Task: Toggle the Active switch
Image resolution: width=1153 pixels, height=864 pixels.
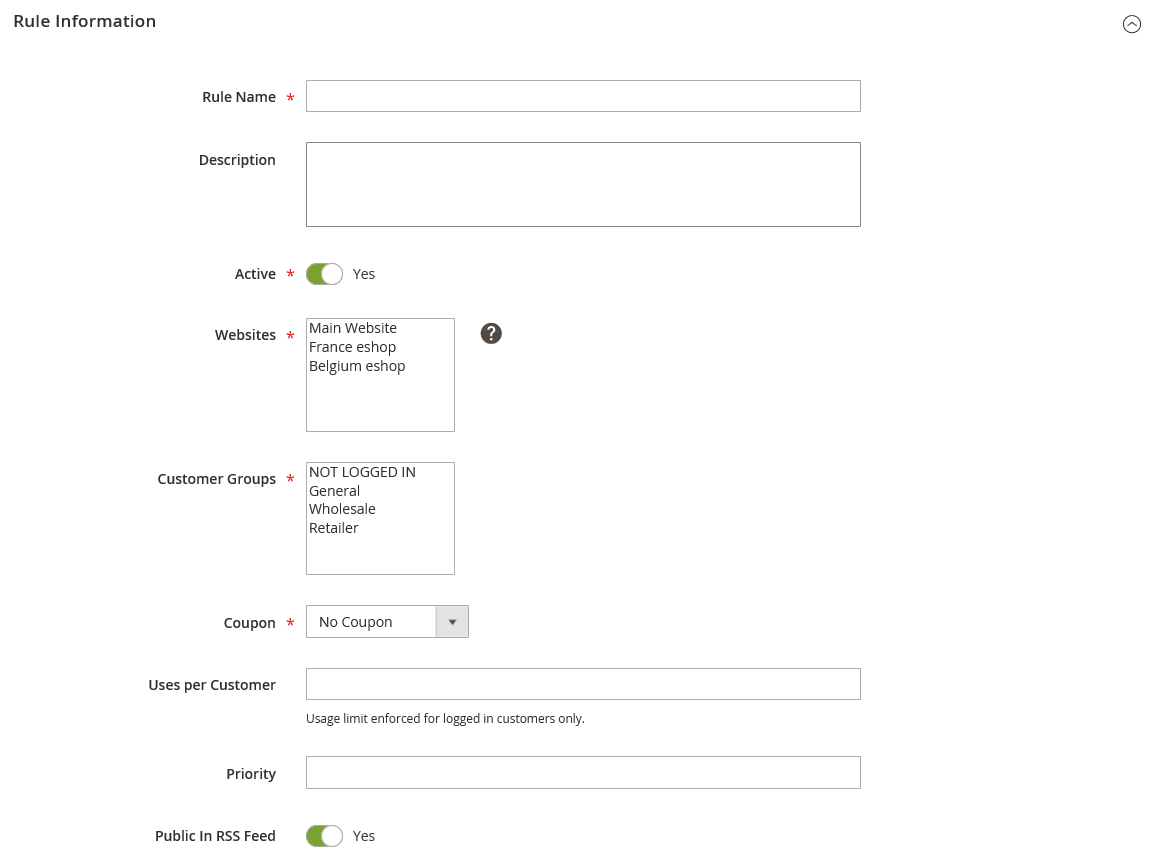Action: tap(324, 274)
